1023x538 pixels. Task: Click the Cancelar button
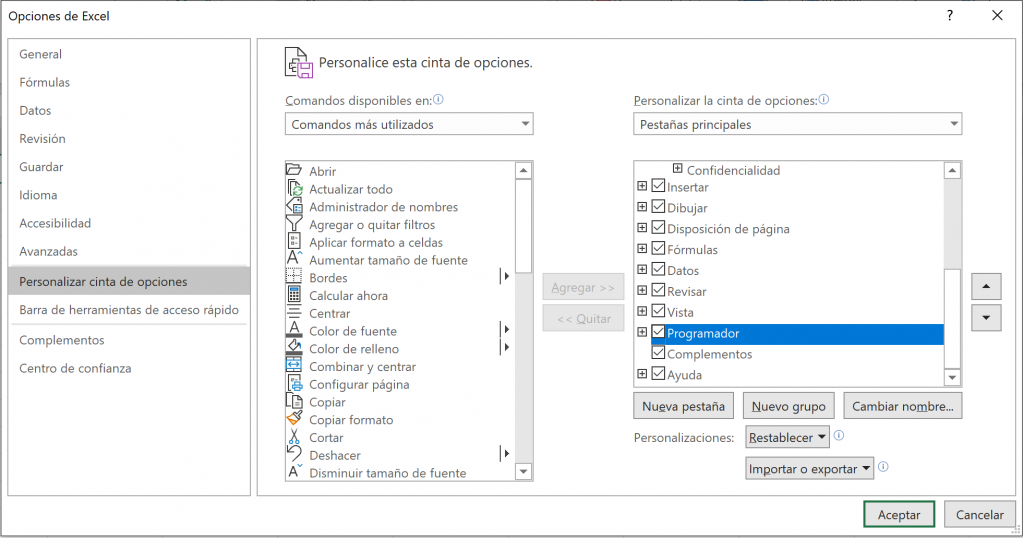point(979,515)
